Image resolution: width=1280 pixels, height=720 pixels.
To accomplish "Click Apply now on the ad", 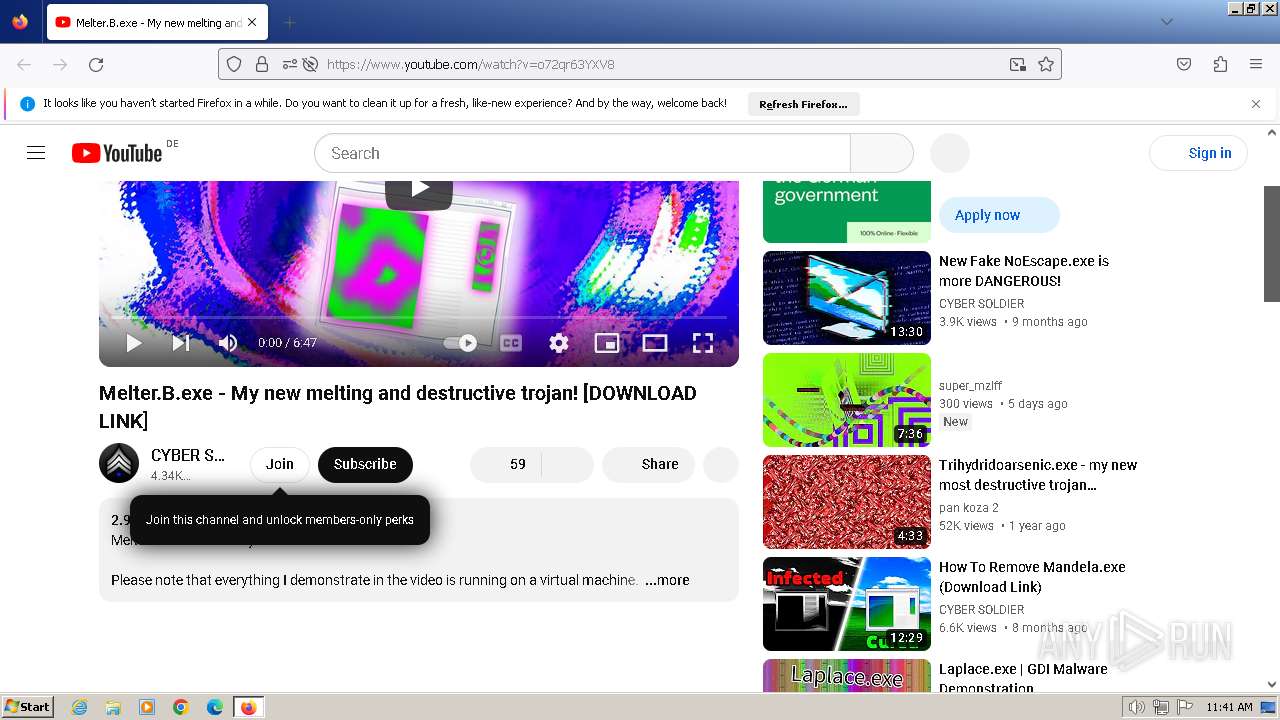I will (999, 215).
